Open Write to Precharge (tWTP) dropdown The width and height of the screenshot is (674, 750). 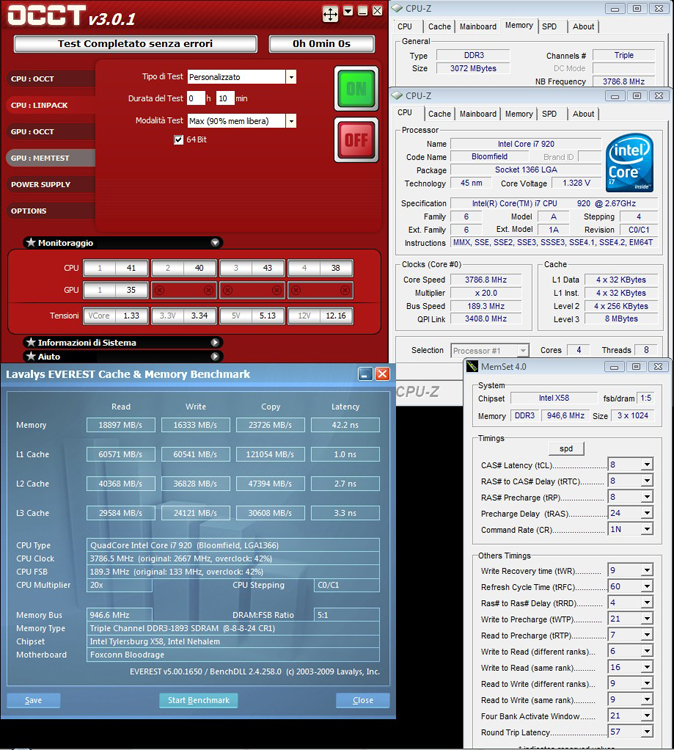[x=647, y=619]
